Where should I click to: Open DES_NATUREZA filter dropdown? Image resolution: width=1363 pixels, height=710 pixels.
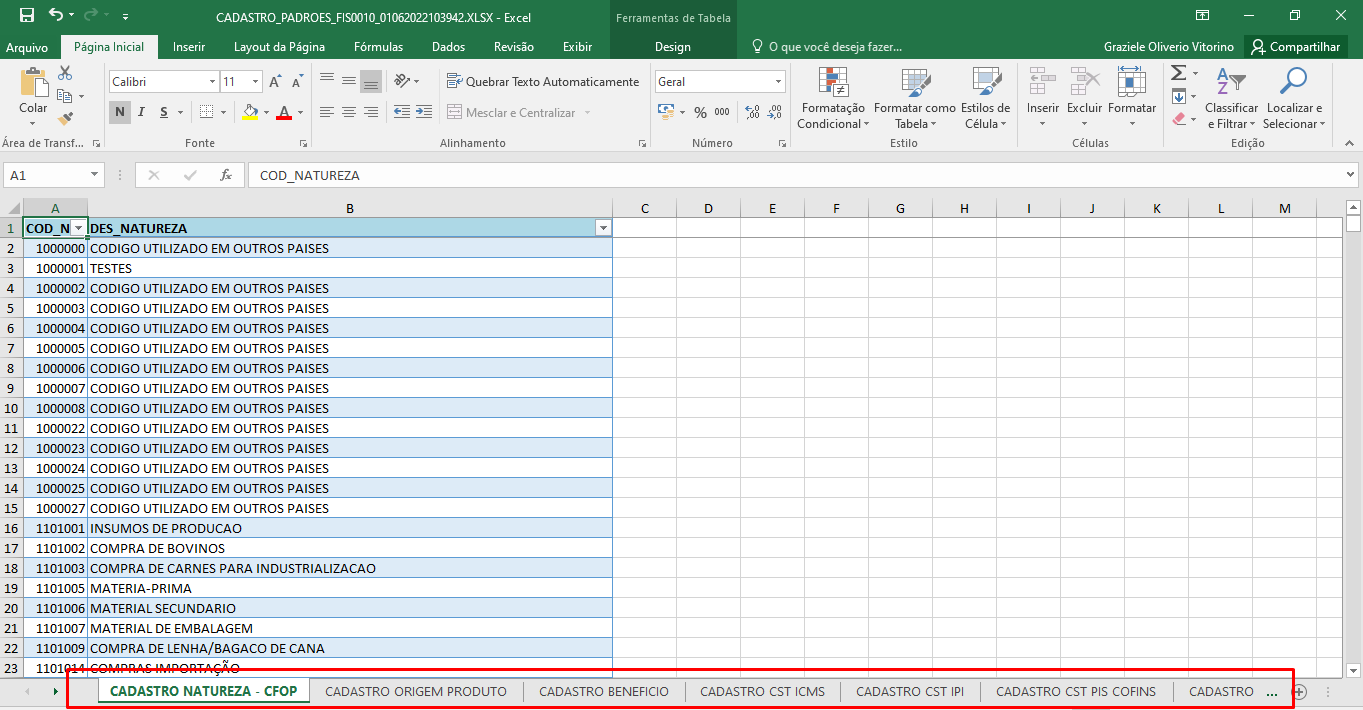603,228
